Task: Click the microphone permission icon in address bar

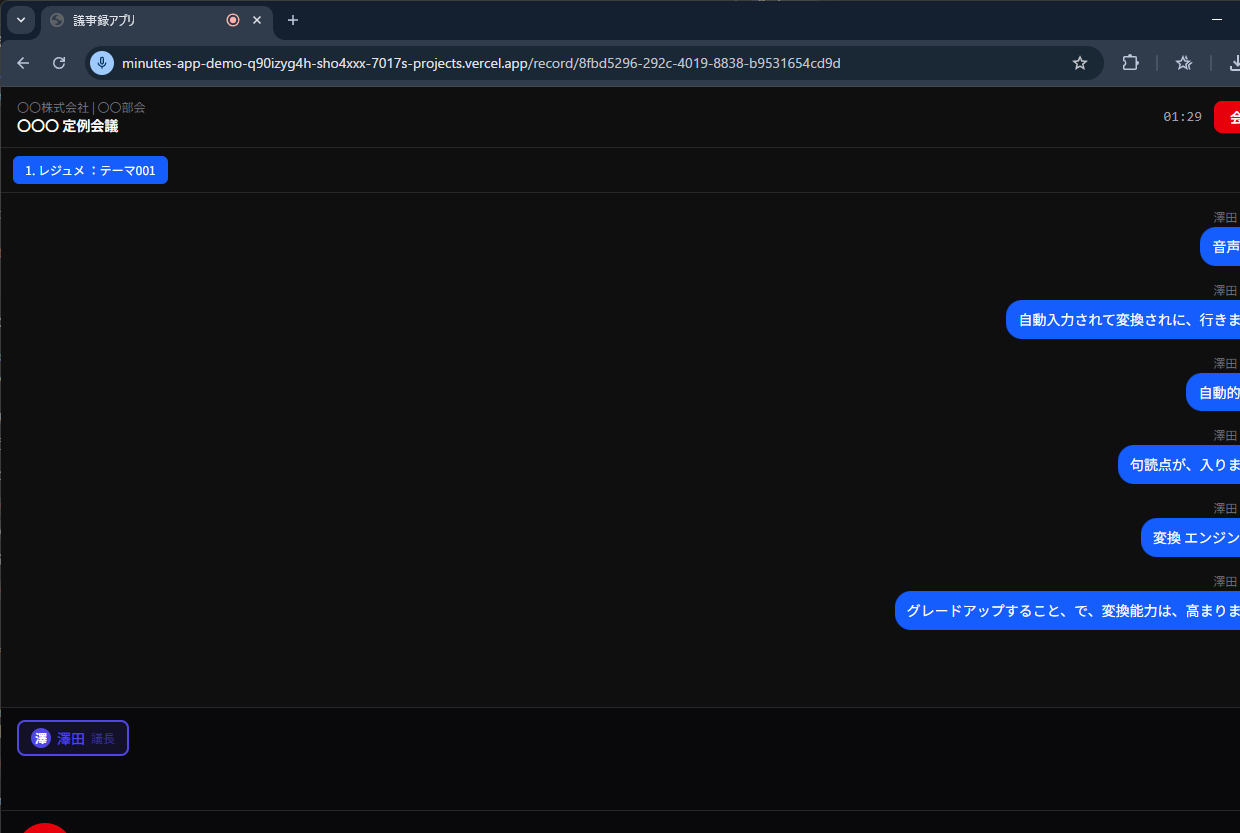Action: 102,63
